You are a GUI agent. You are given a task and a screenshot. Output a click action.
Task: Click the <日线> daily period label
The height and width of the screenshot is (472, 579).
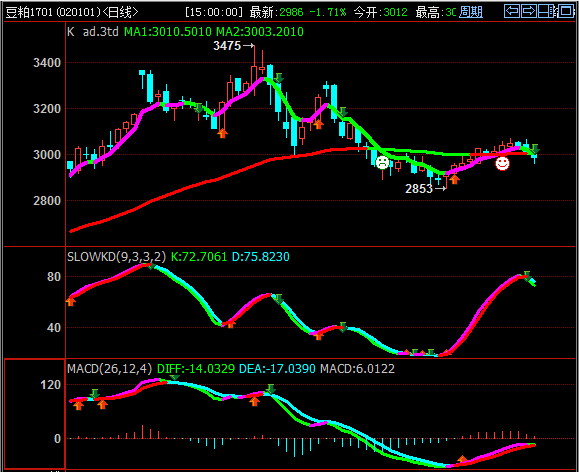click(120, 12)
